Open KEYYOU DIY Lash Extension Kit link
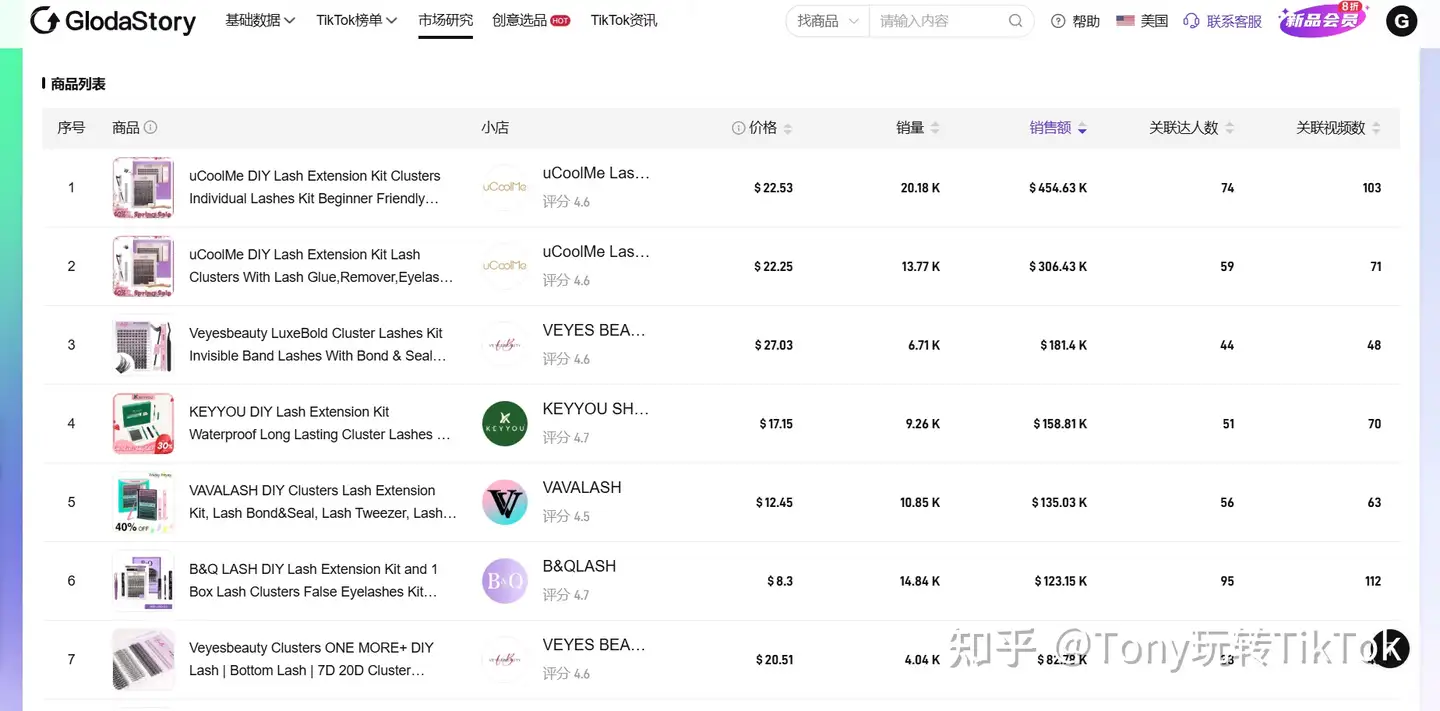Image resolution: width=1440 pixels, height=711 pixels. point(320,424)
